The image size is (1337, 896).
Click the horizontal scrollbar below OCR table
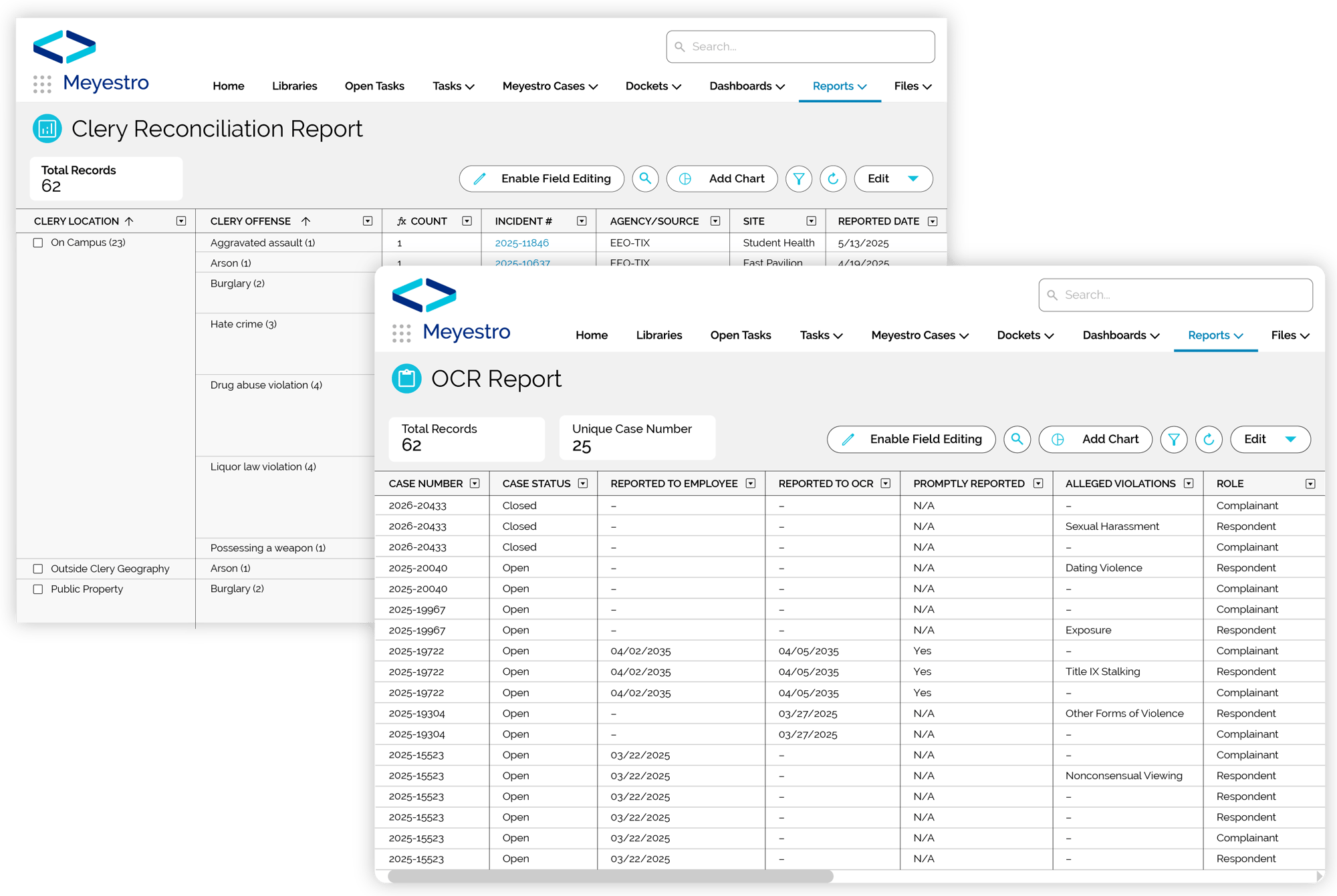point(610,876)
